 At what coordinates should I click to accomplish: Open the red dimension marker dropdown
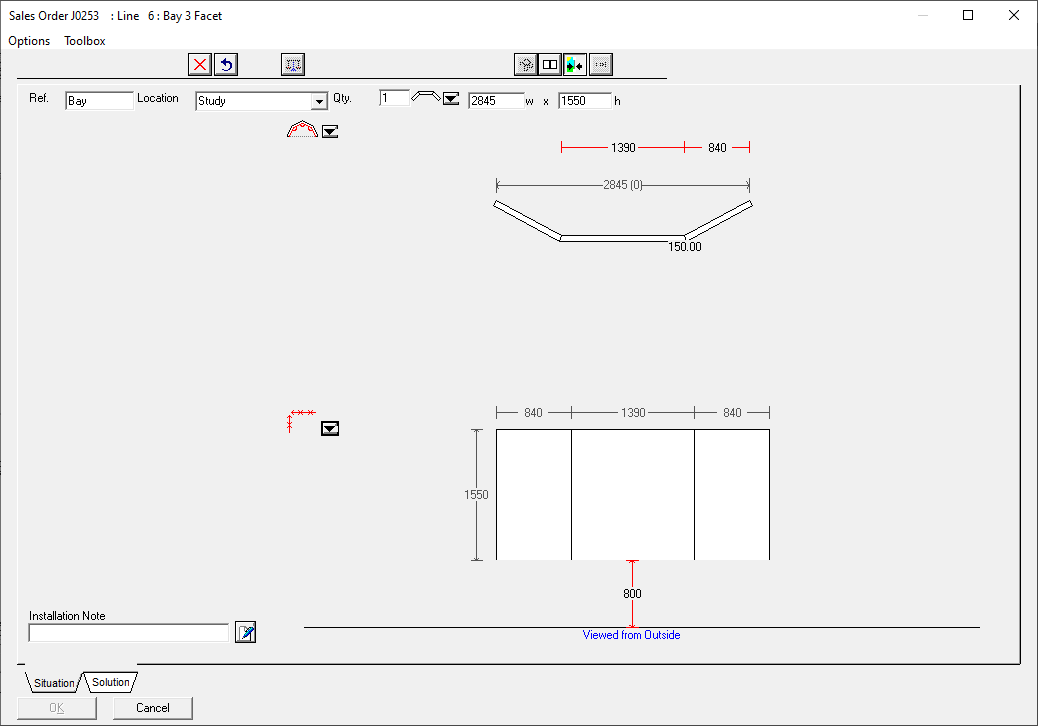(330, 428)
